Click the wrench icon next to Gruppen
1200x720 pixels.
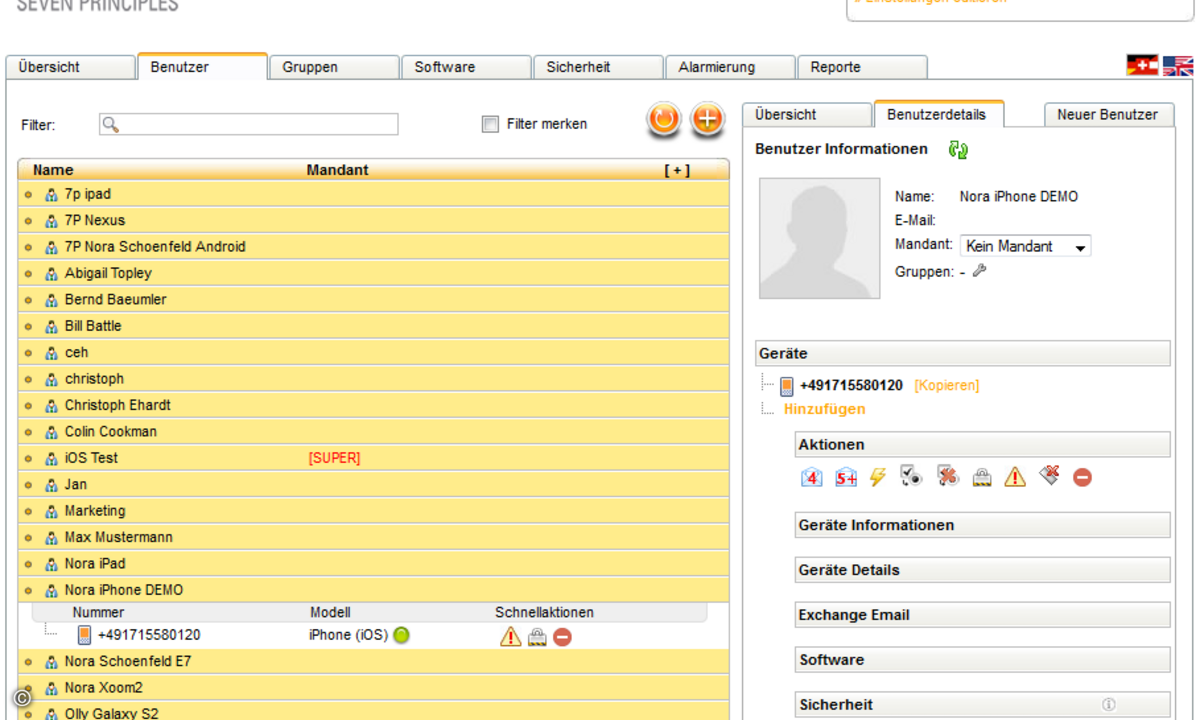coord(979,270)
